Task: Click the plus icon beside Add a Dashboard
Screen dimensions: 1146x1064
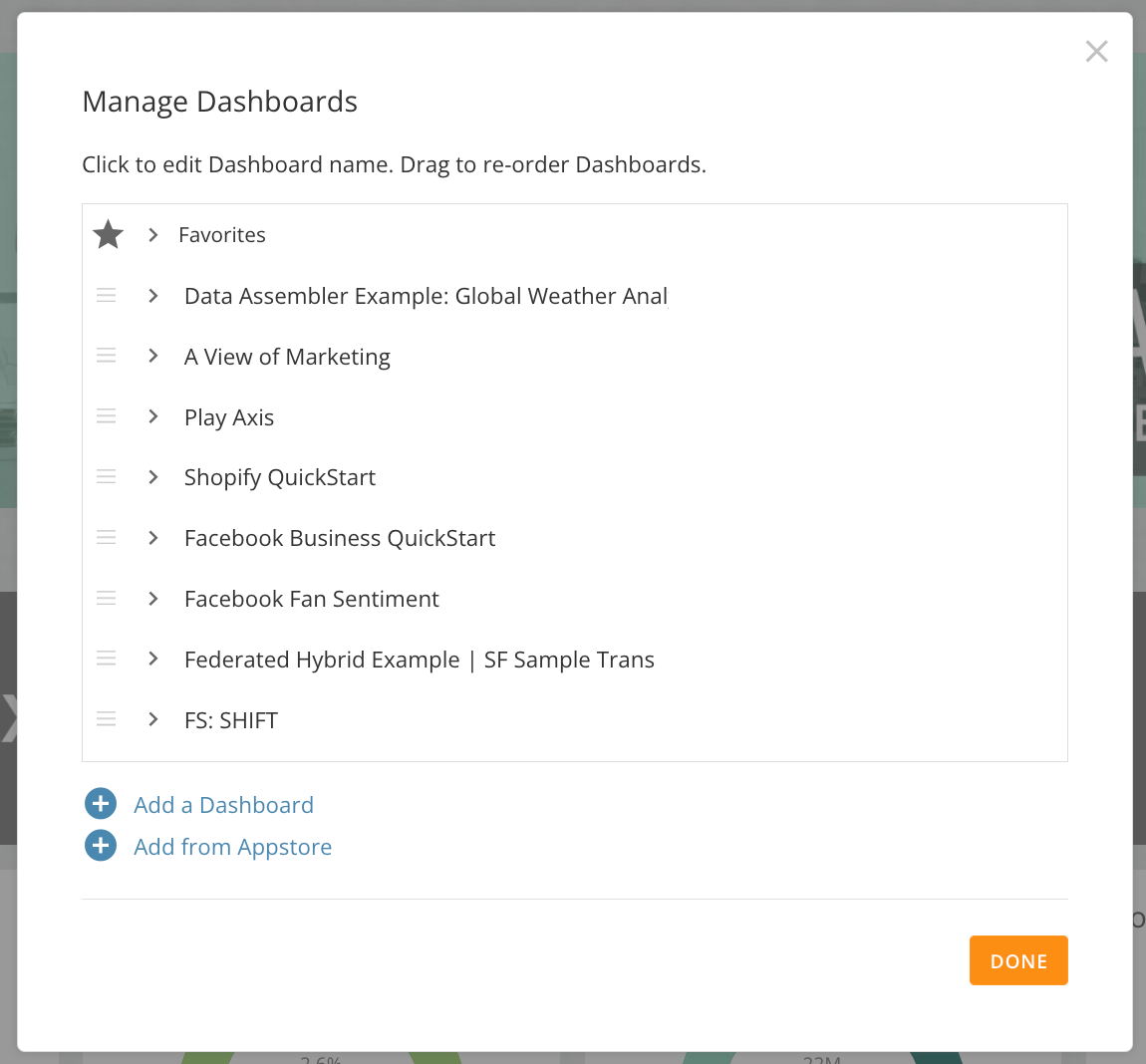Action: coord(101,804)
